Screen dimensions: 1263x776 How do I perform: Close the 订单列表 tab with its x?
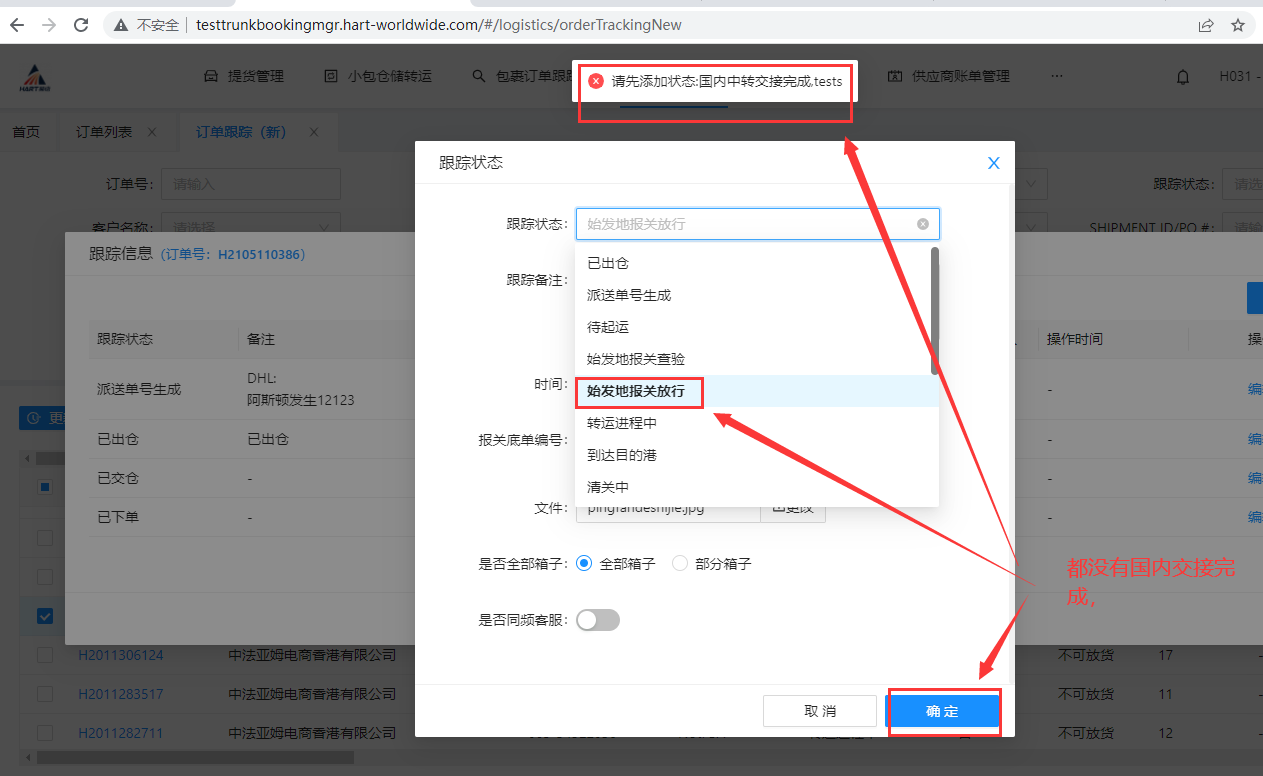pos(152,132)
